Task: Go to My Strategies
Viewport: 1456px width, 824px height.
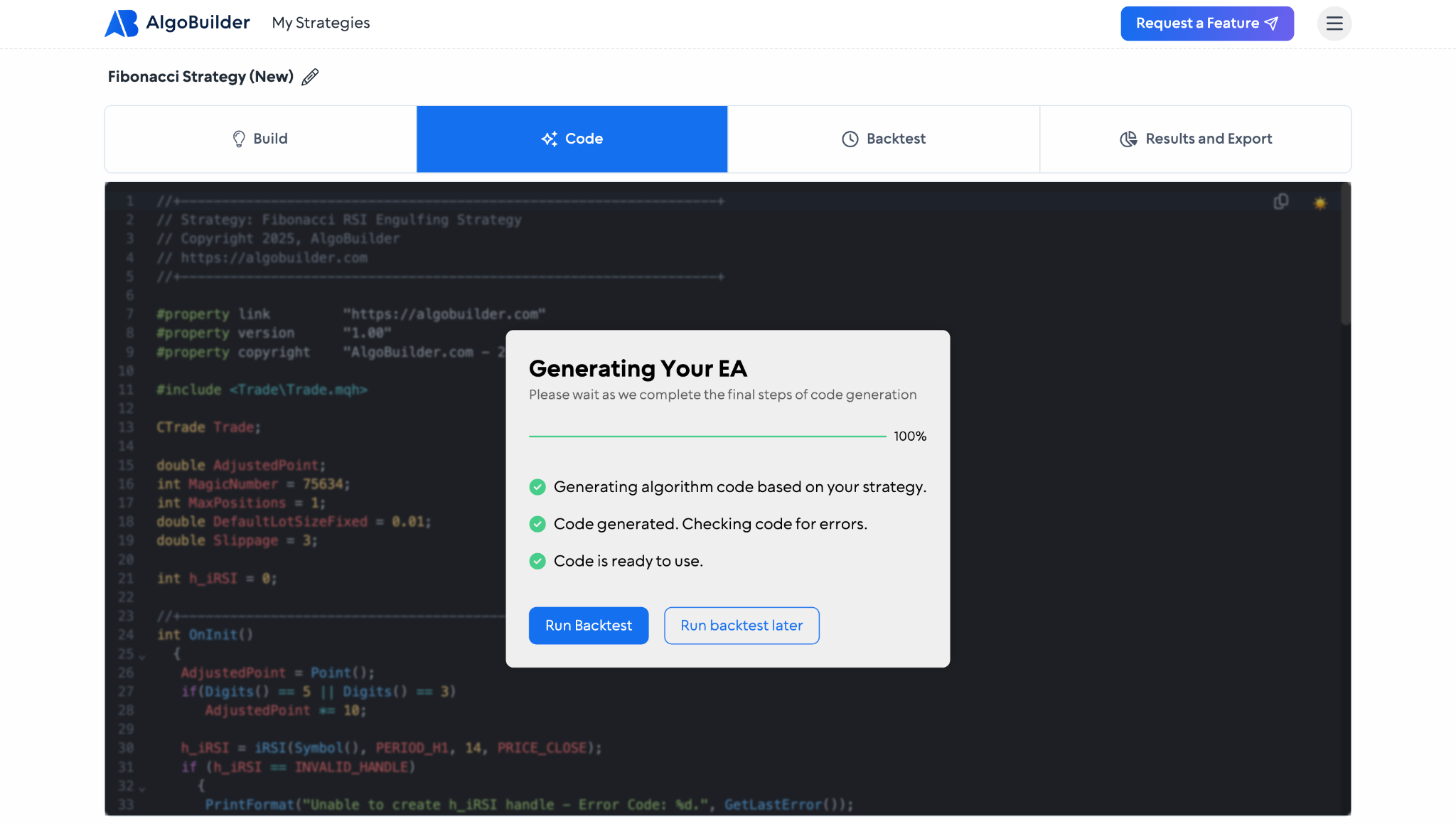Action: (x=321, y=23)
